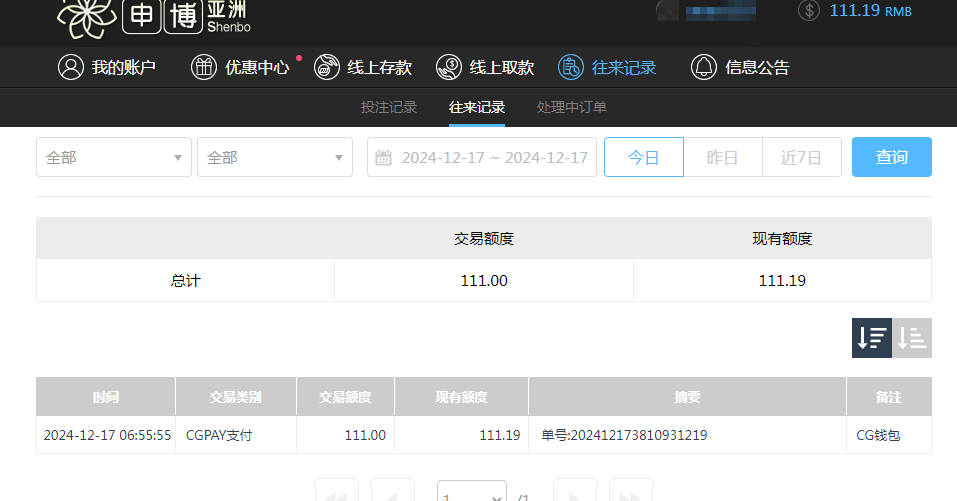Sort records in ascending order
The image size is (957, 501).
click(x=912, y=338)
